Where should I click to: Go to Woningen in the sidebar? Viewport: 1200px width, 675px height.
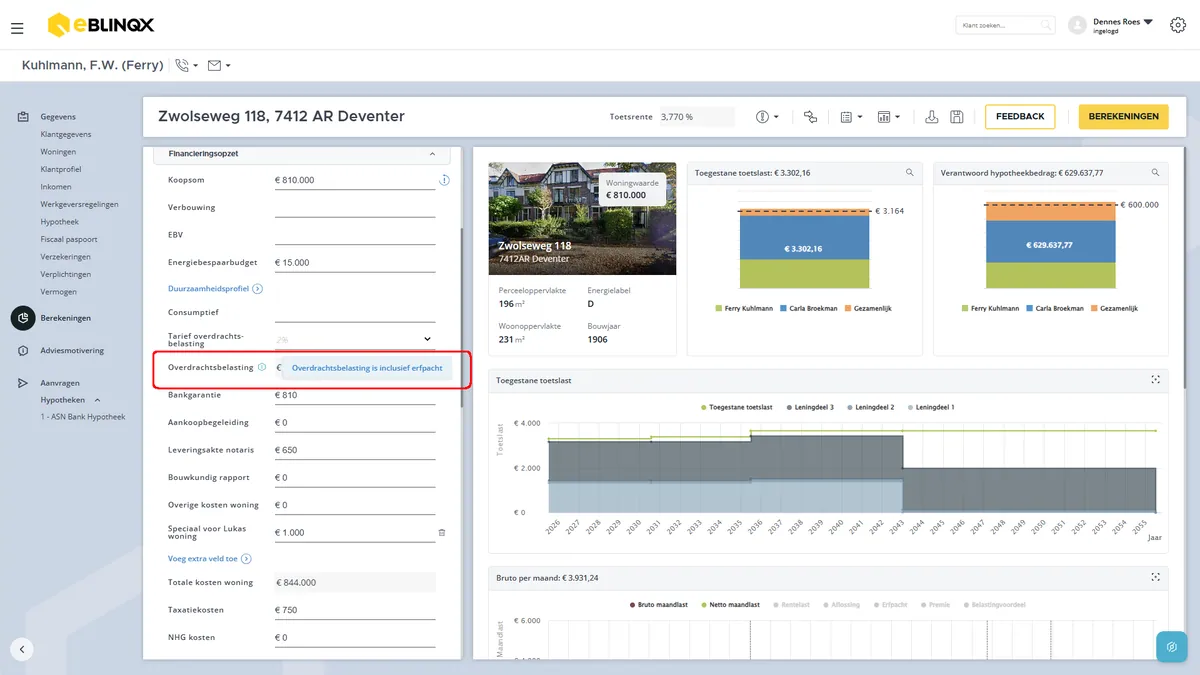coord(58,152)
